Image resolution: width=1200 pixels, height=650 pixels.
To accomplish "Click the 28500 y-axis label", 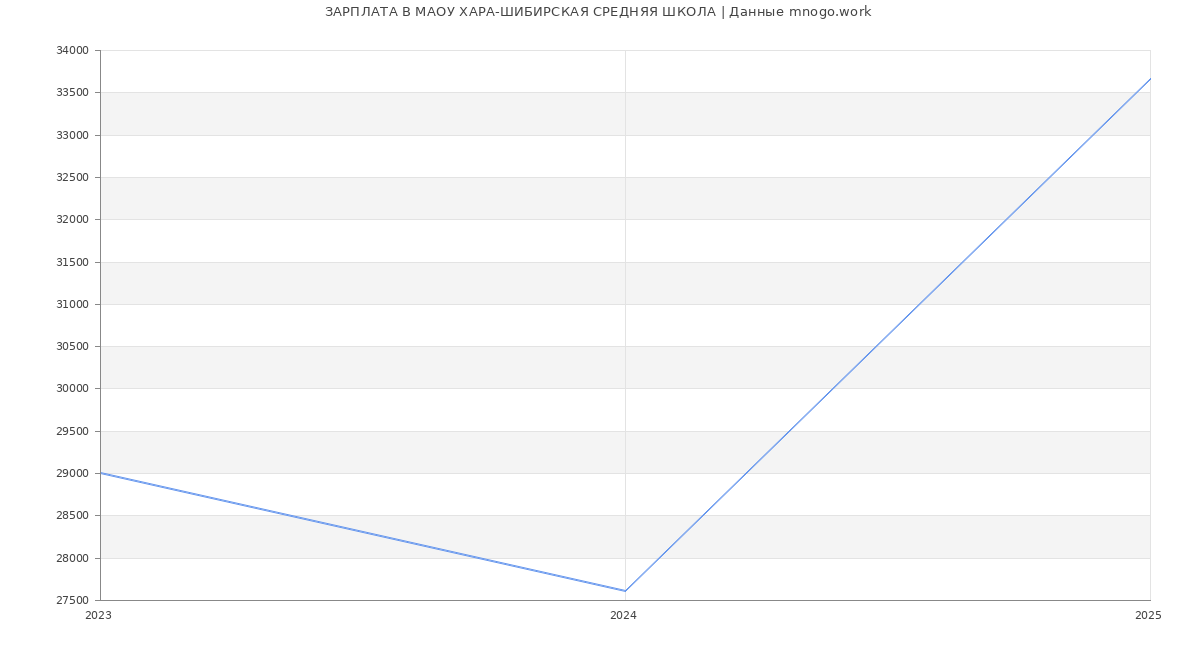I will [x=73, y=516].
